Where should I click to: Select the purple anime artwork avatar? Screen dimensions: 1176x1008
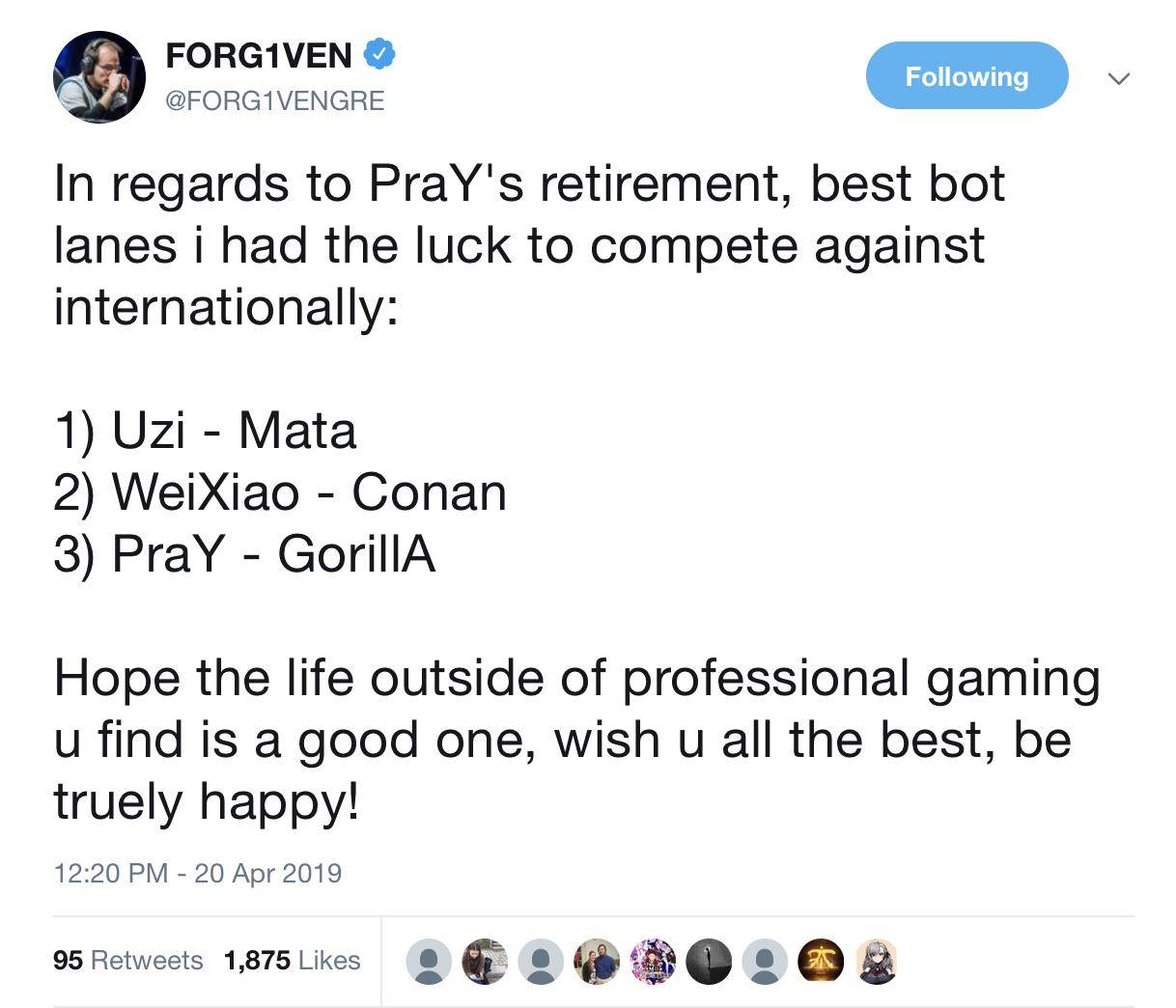[x=653, y=961]
